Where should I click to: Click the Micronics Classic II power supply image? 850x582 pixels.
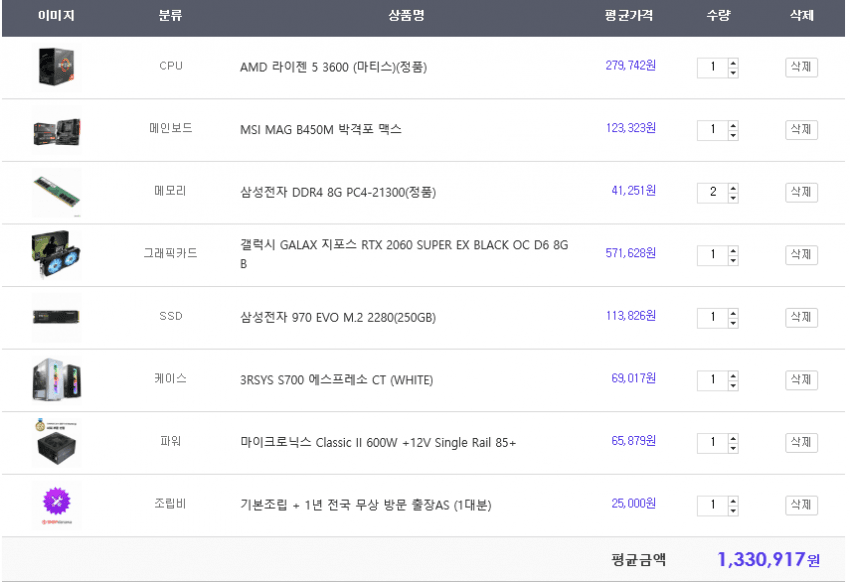(x=56, y=442)
